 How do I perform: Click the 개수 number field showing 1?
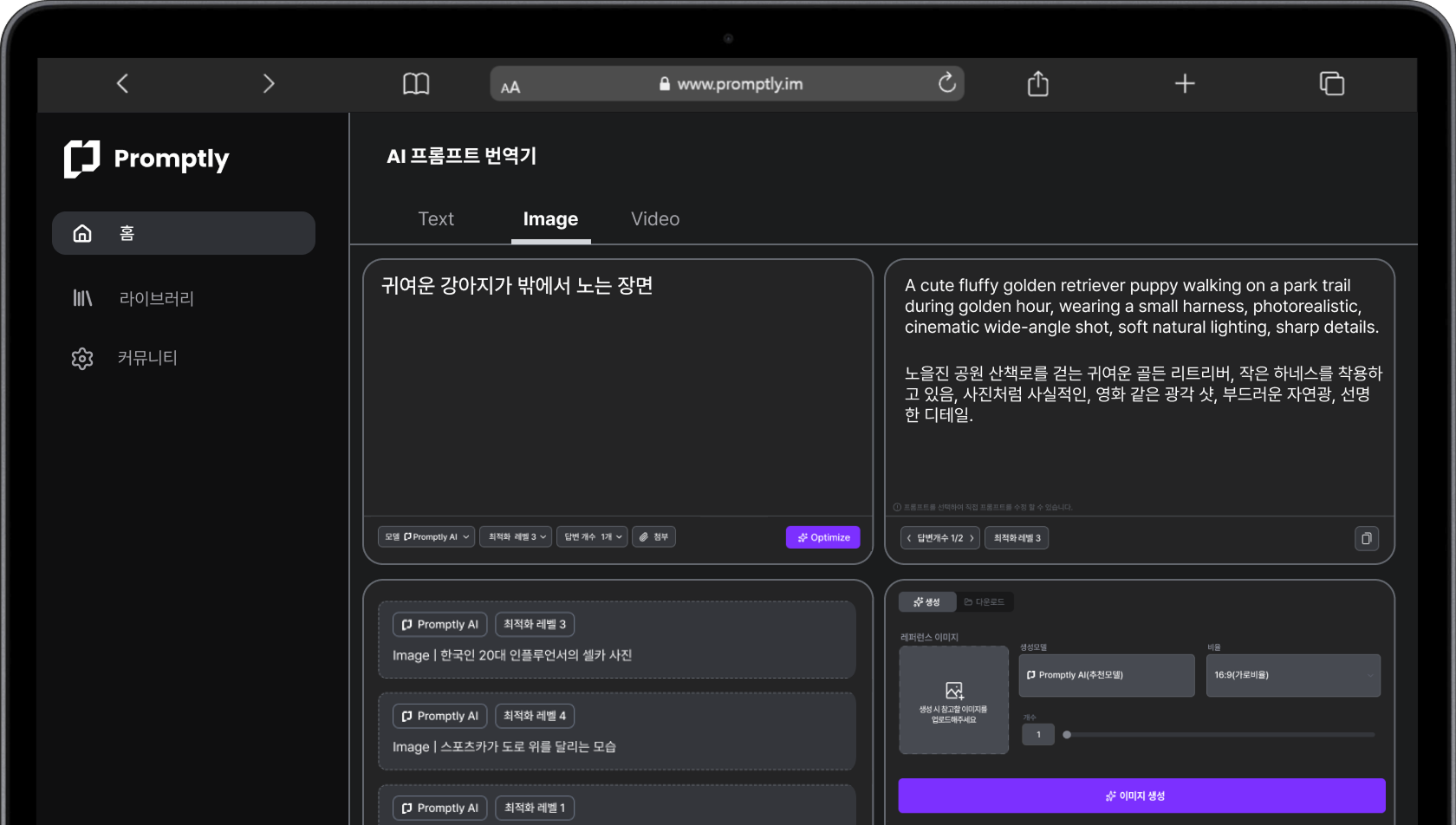[x=1038, y=735]
